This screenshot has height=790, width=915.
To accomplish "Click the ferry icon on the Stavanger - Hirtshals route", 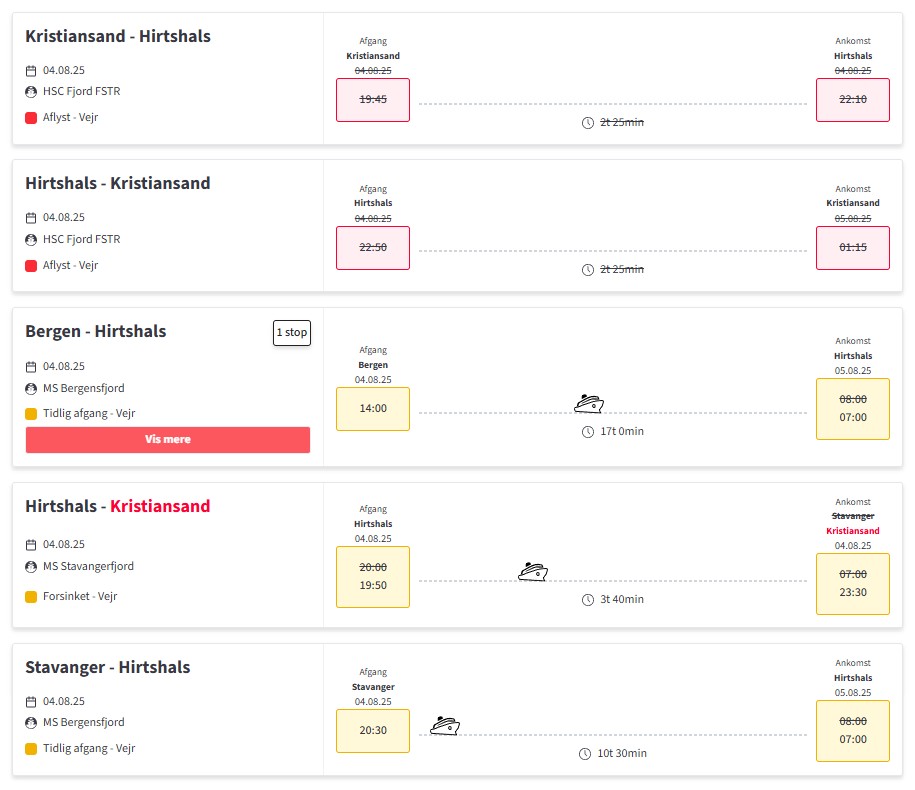I will click(444, 725).
